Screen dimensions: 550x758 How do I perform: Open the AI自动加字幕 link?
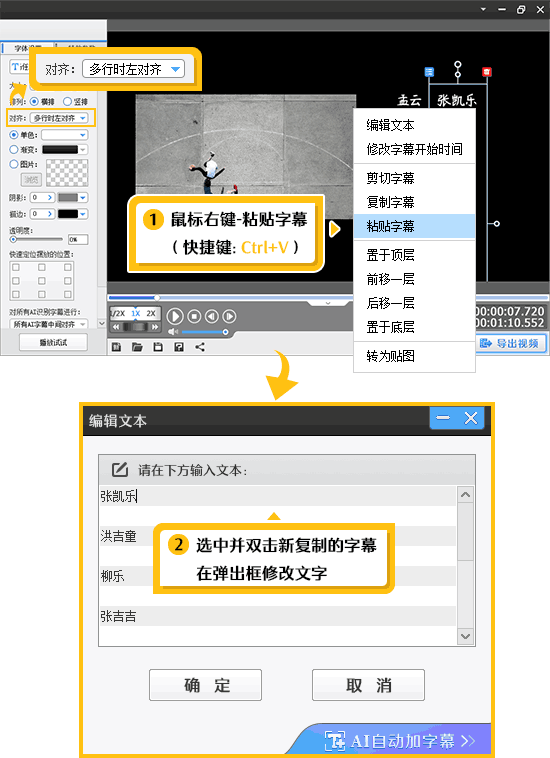pos(400,741)
